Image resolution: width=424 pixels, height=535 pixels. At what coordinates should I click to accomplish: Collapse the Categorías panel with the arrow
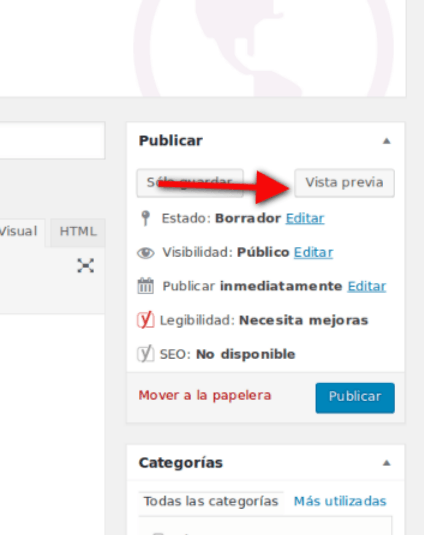tap(386, 463)
